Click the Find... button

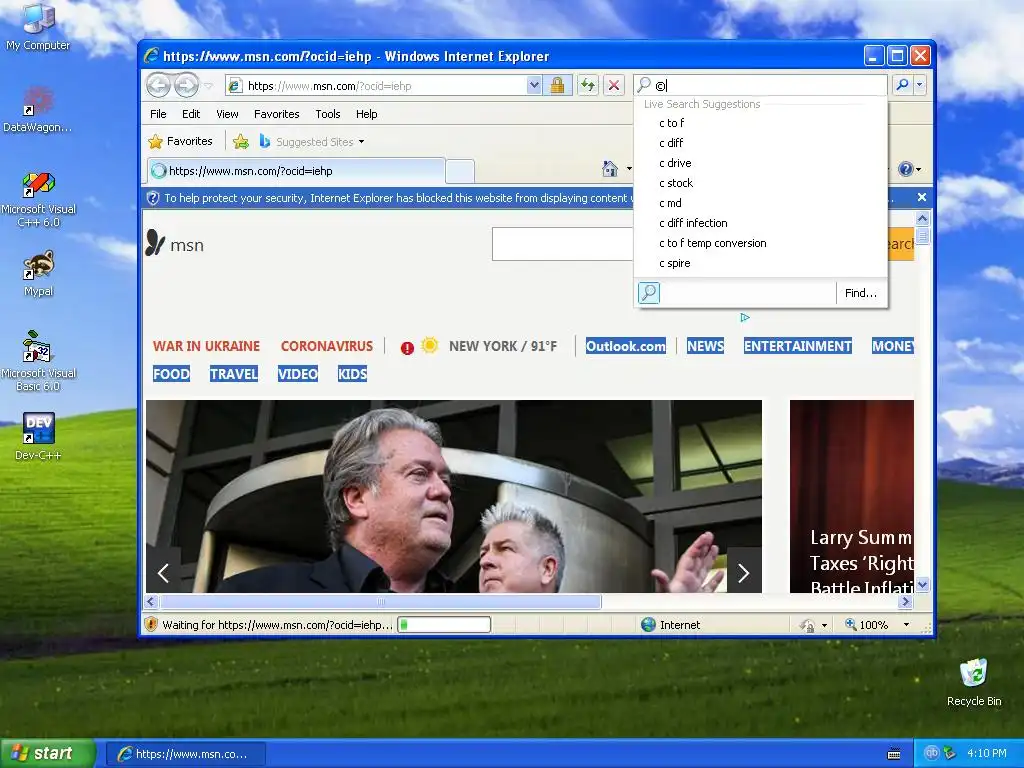861,293
